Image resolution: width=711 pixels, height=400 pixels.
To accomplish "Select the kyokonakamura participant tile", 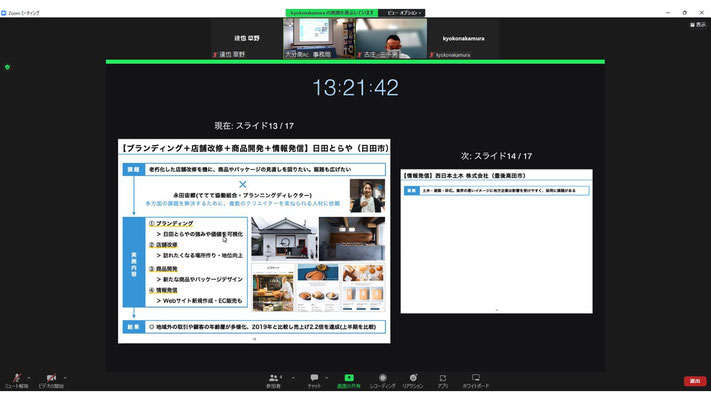I will 463,39.
